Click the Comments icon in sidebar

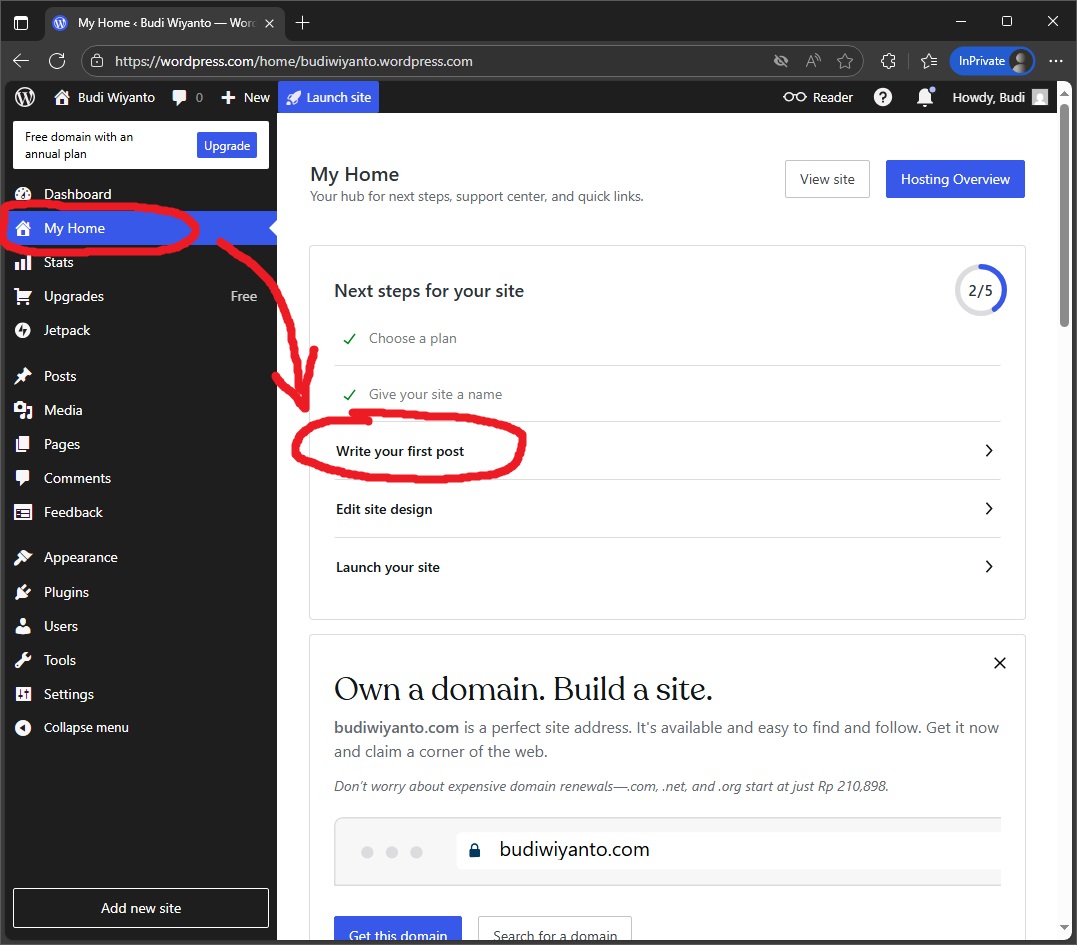pos(23,478)
